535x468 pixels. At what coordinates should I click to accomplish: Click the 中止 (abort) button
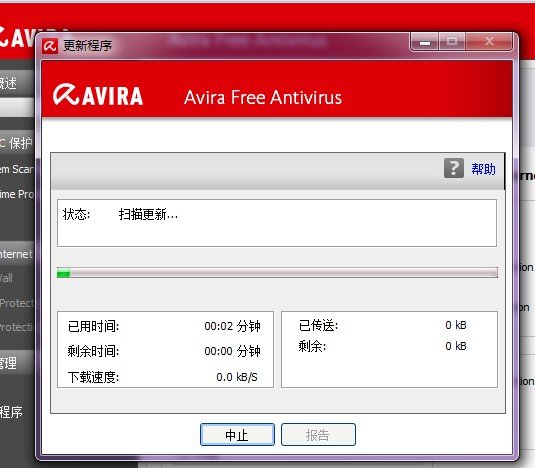coord(237,435)
